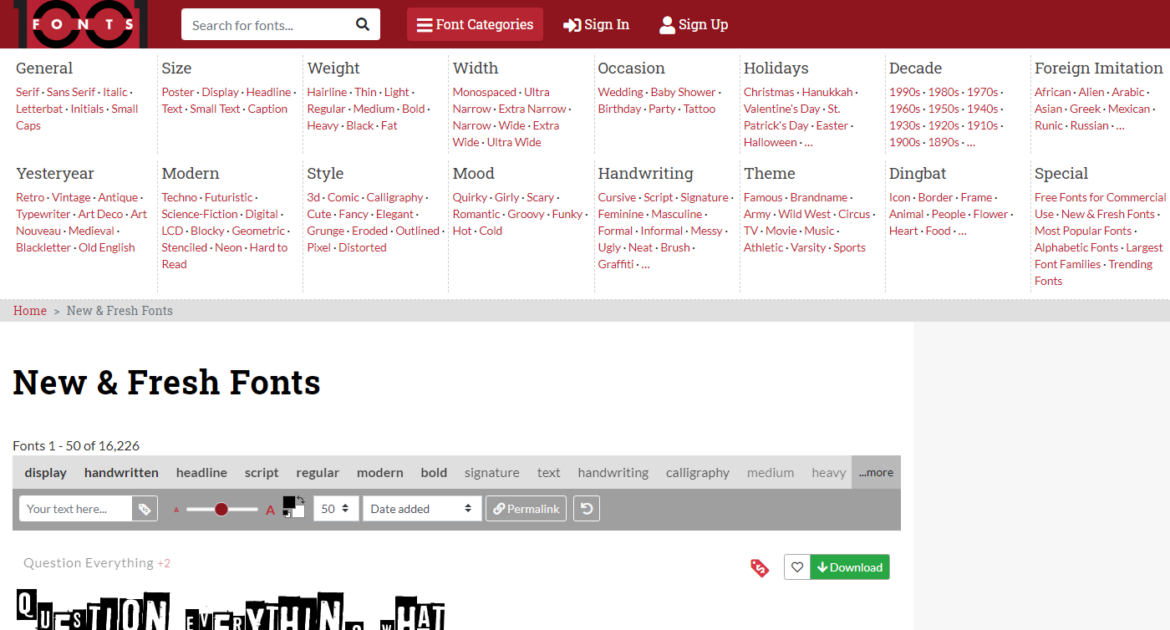Open the Date added sort dropdown
The height and width of the screenshot is (630, 1170).
[421, 509]
